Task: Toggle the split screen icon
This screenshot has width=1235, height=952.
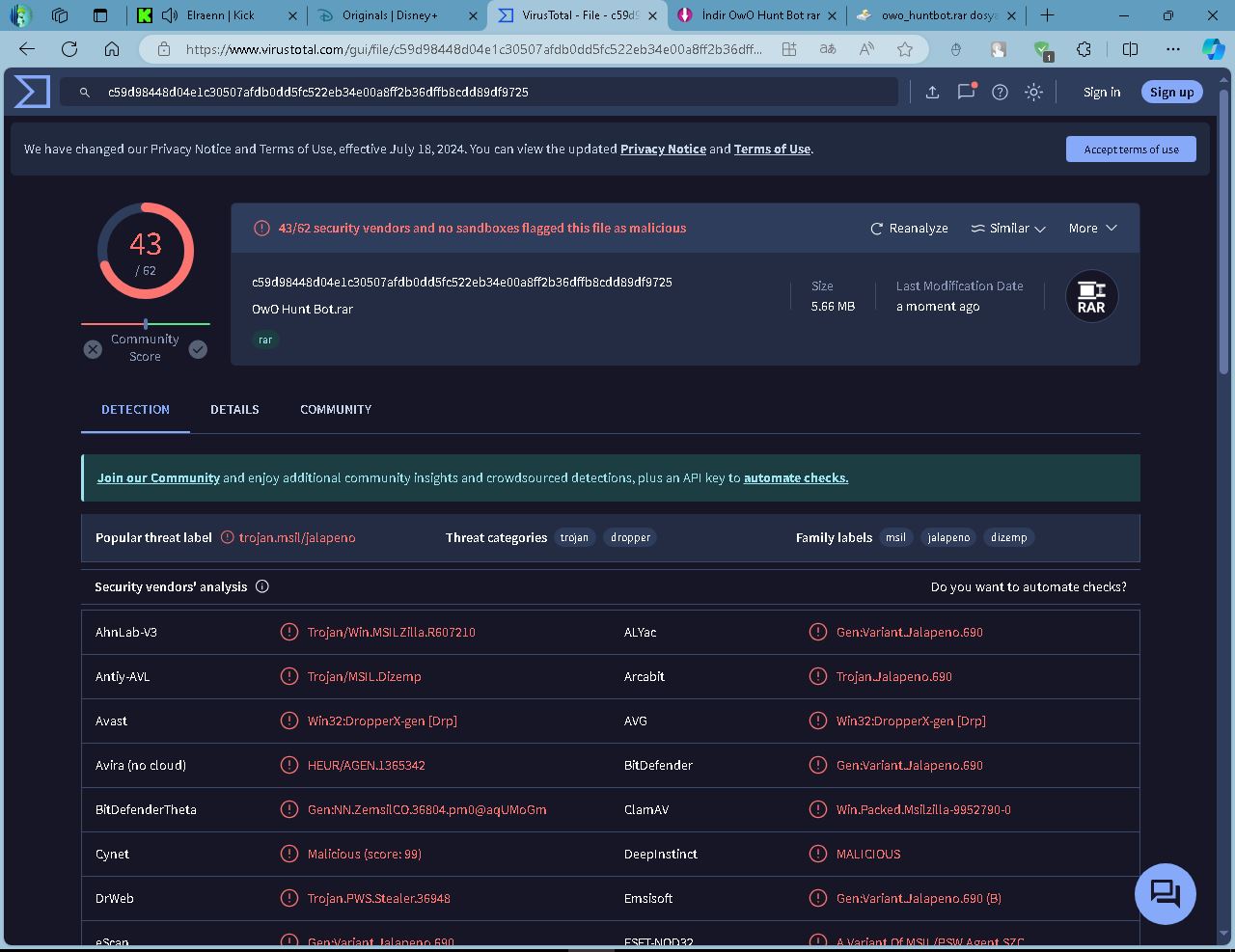Action: point(1130,49)
